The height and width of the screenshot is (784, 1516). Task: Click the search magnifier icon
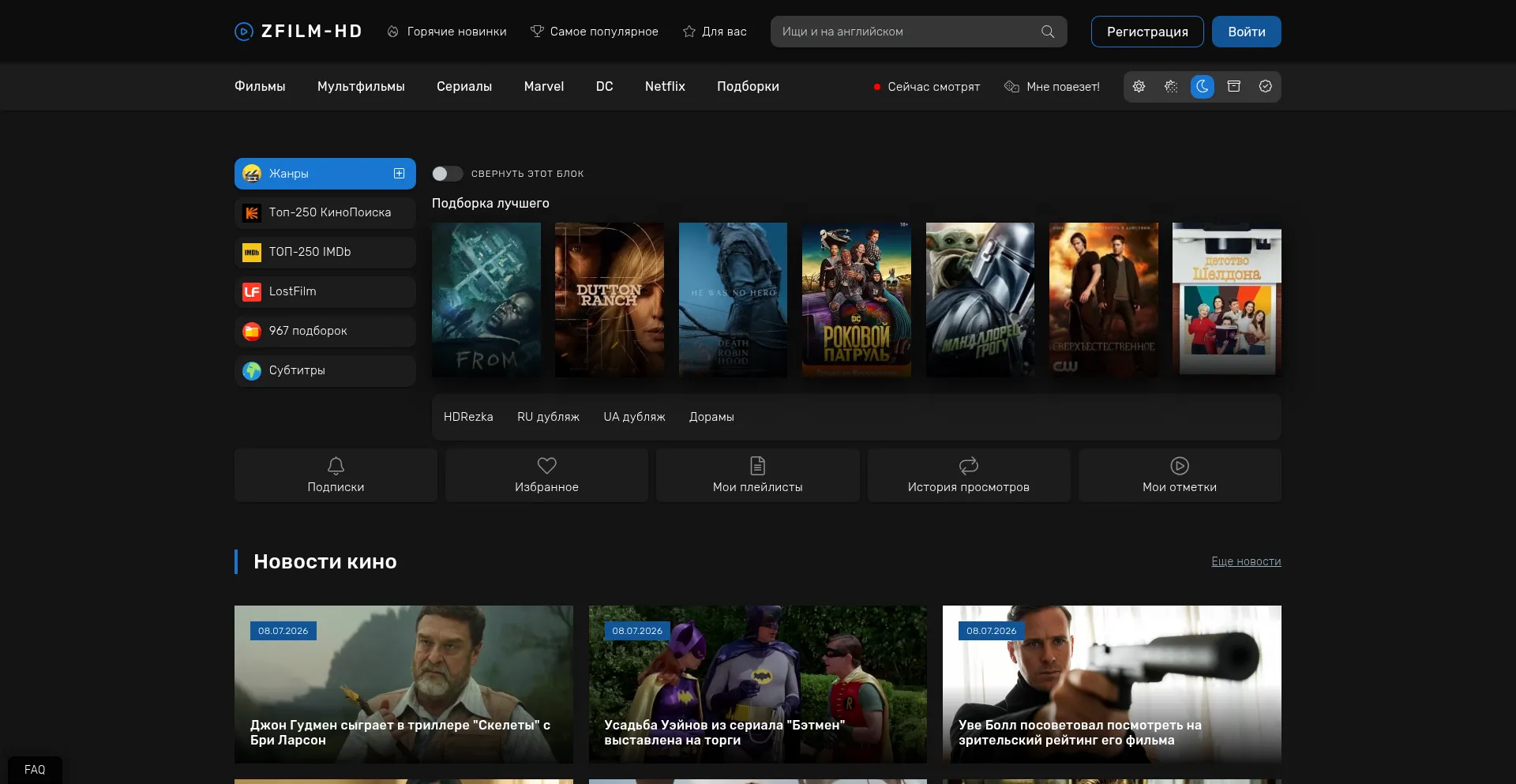1048,32
